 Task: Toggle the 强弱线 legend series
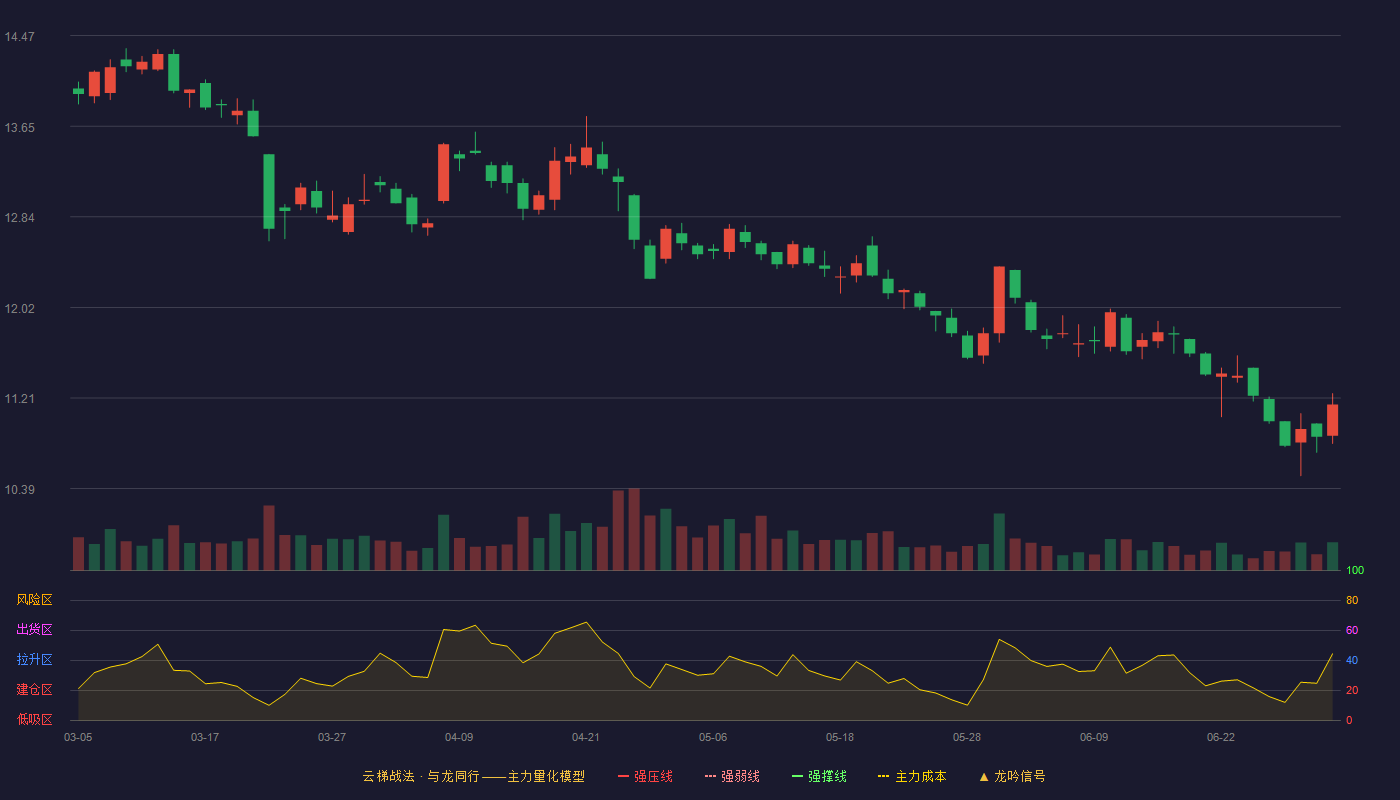(x=732, y=776)
